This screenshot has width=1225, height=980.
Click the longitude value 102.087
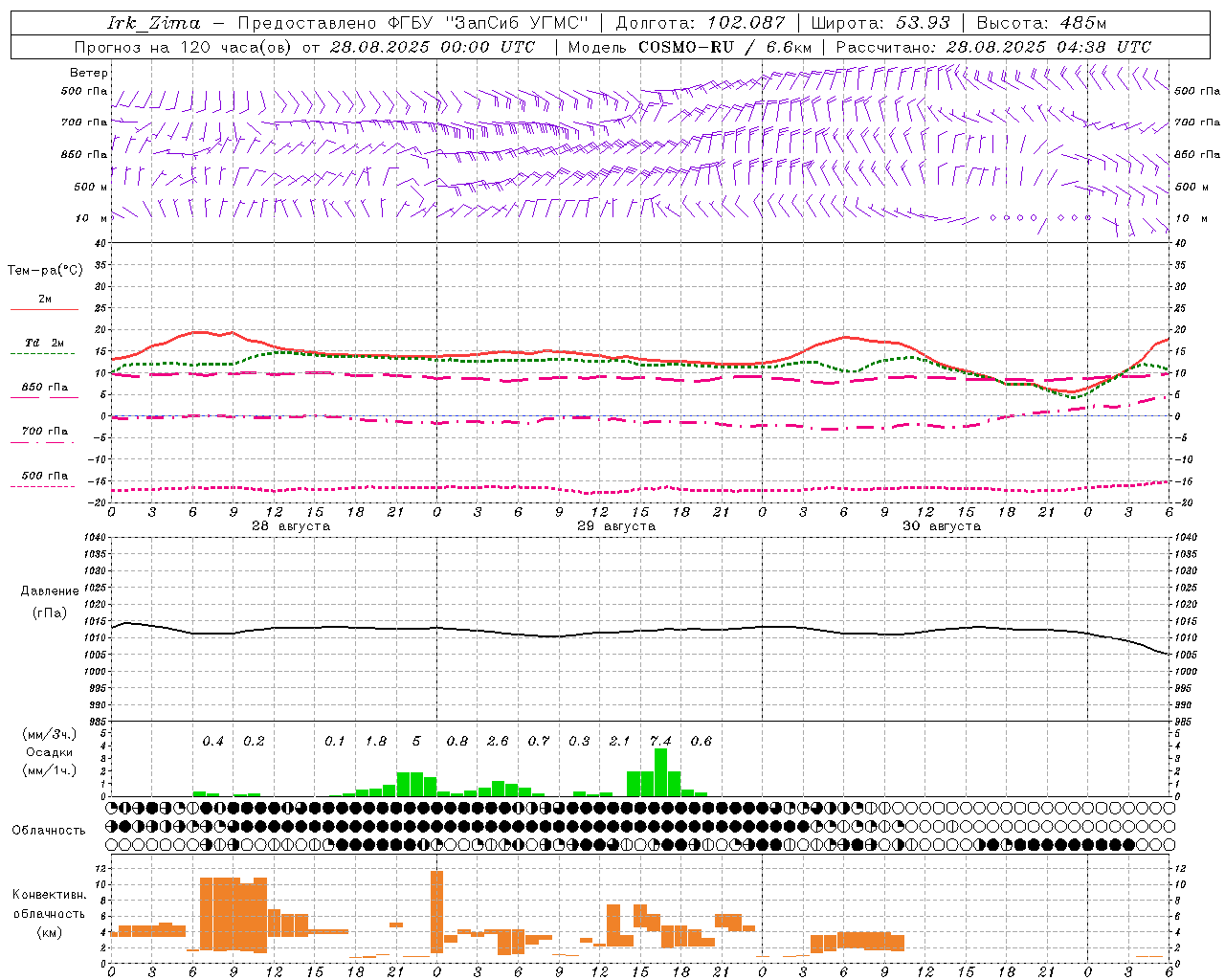click(x=746, y=23)
